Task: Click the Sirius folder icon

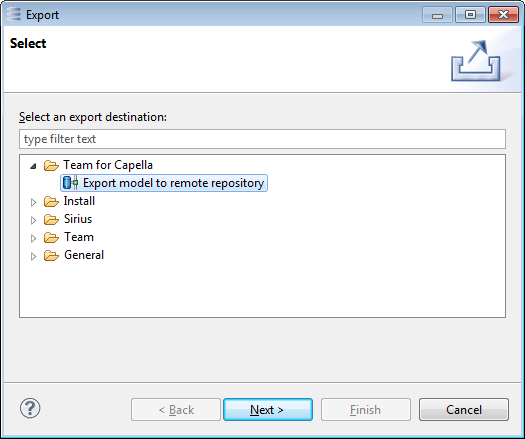Action: click(51, 219)
